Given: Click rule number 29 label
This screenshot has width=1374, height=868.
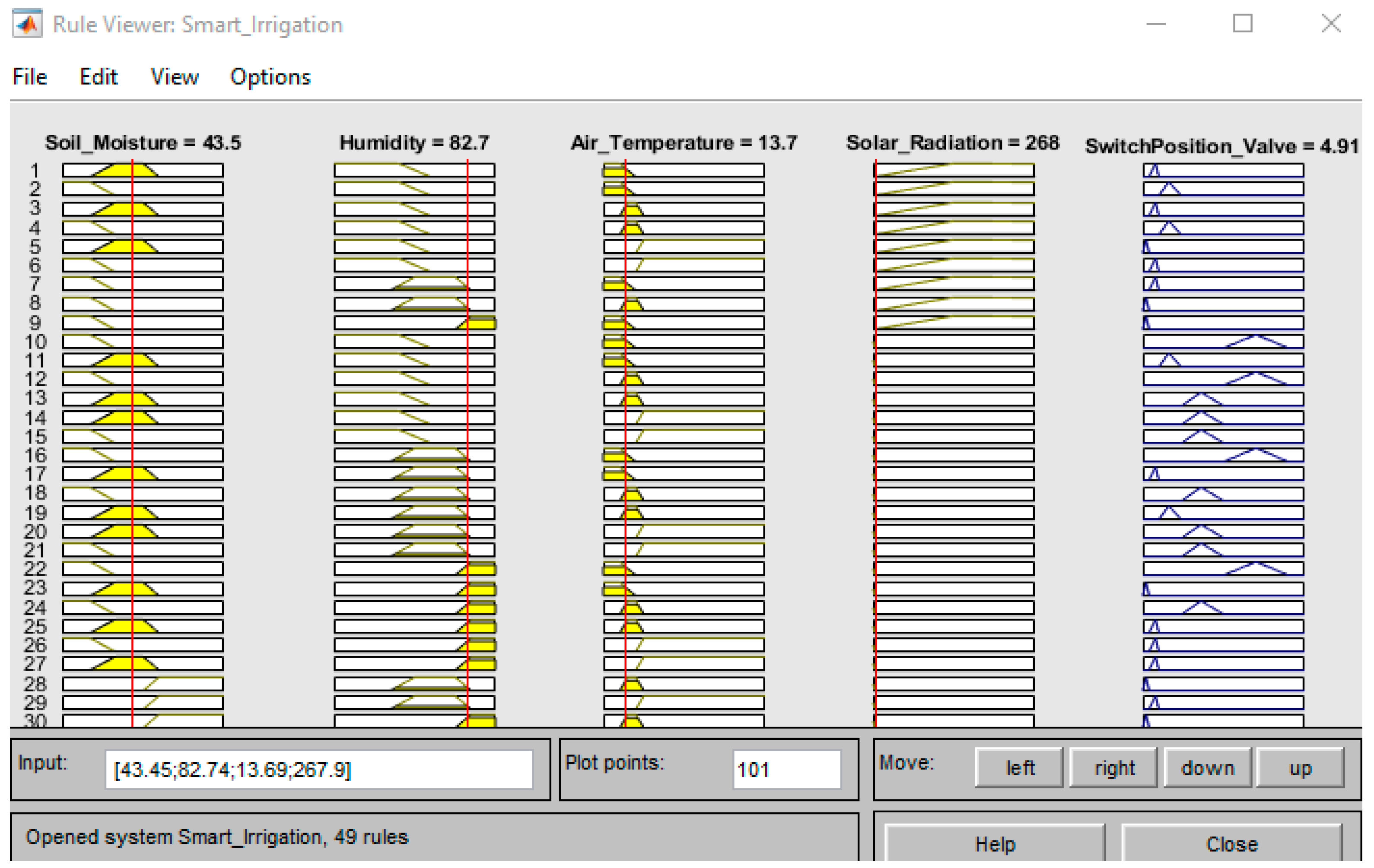Looking at the screenshot, I should [35, 703].
